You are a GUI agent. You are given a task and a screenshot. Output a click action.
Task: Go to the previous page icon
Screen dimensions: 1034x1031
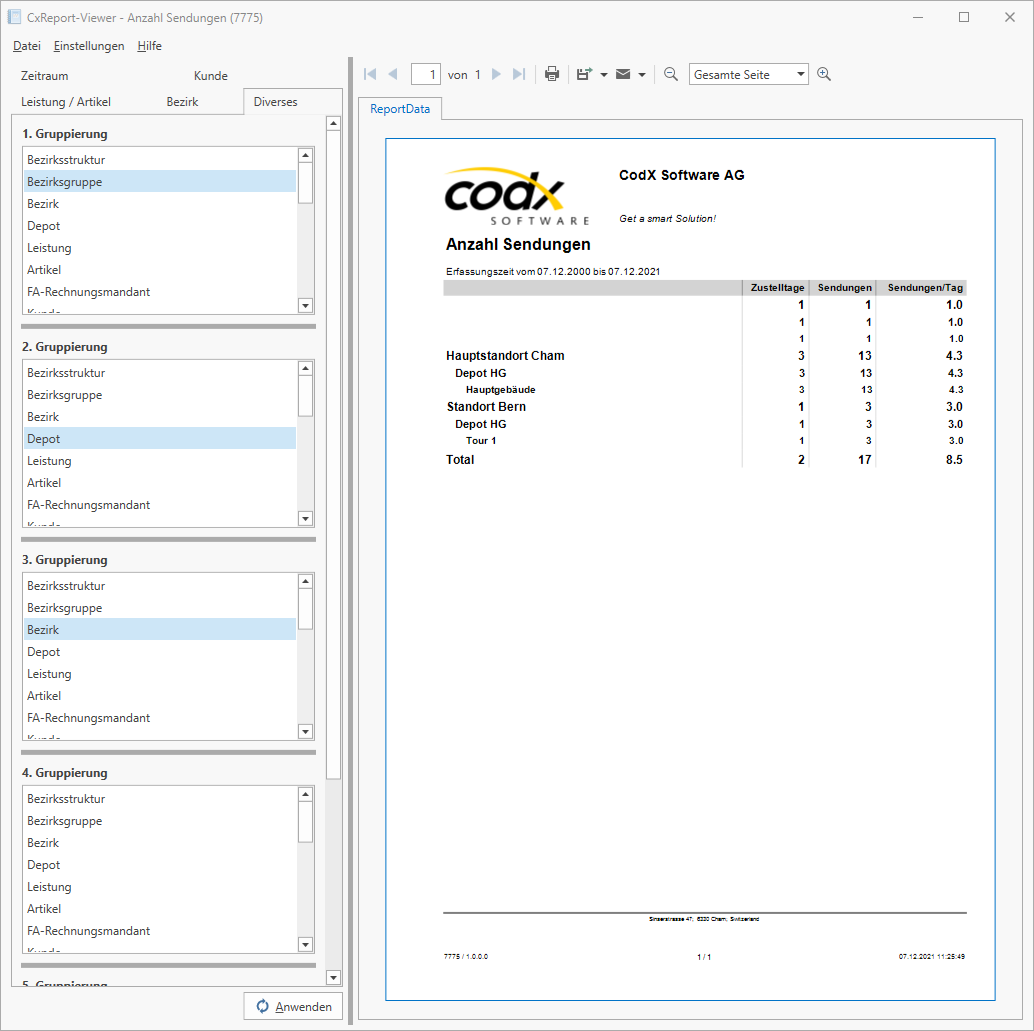394,73
